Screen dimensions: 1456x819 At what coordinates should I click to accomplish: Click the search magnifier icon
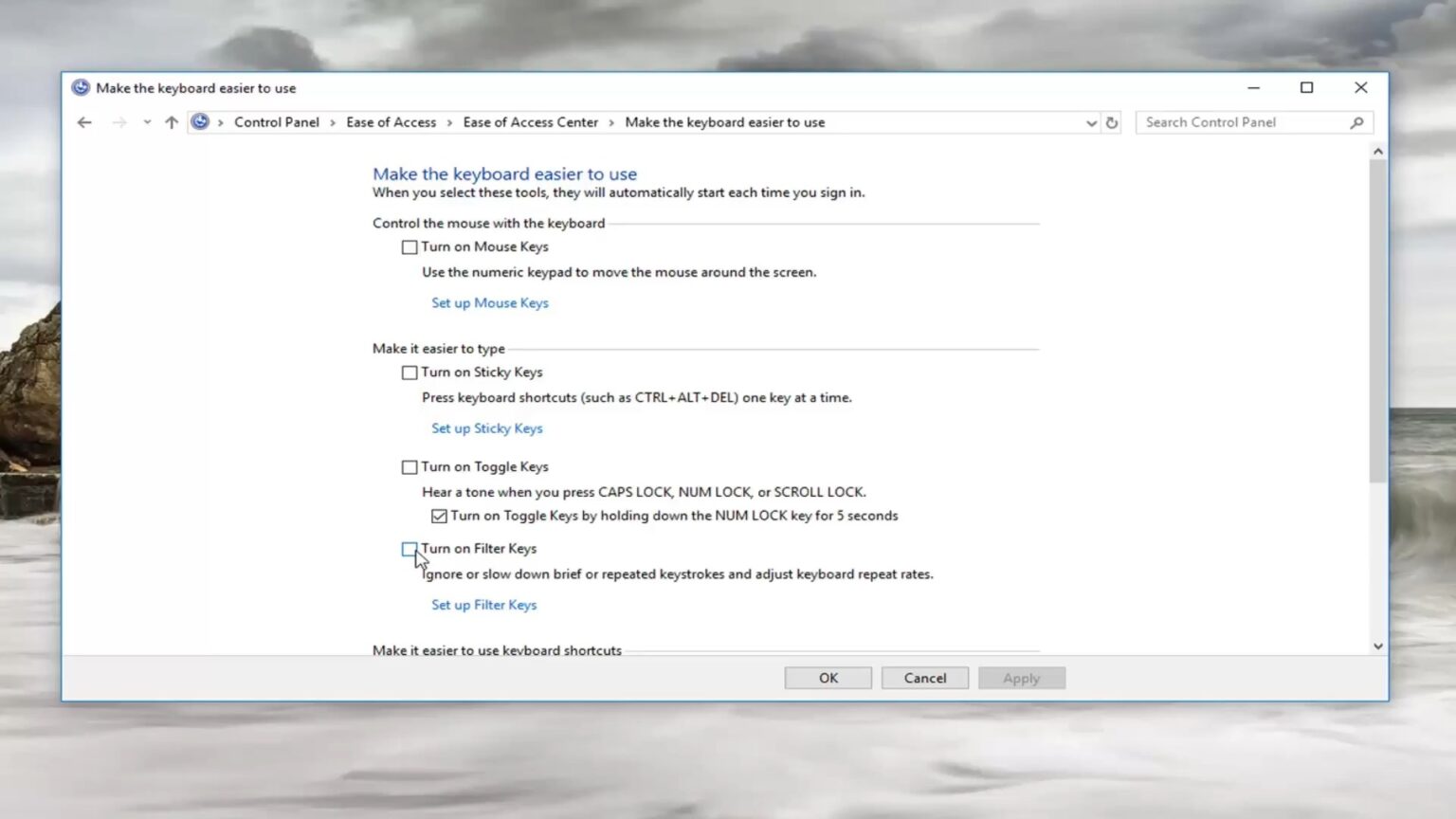coord(1356,122)
